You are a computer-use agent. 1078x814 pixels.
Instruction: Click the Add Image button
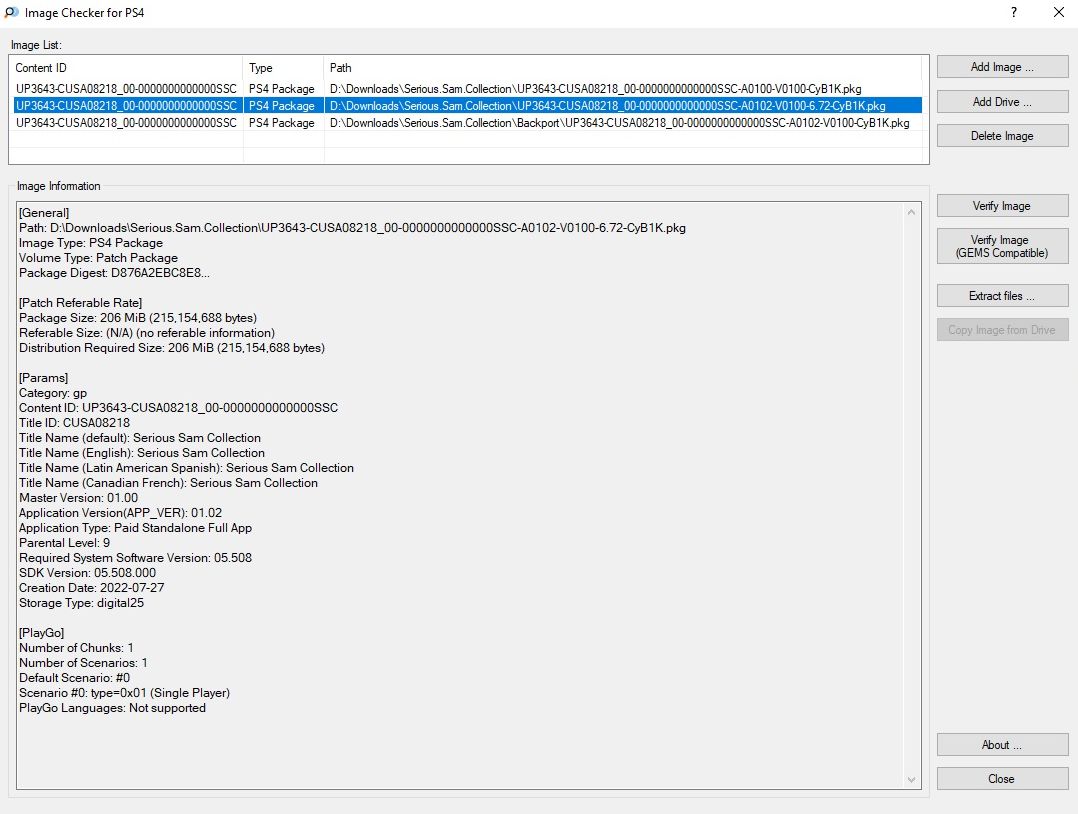point(1002,67)
